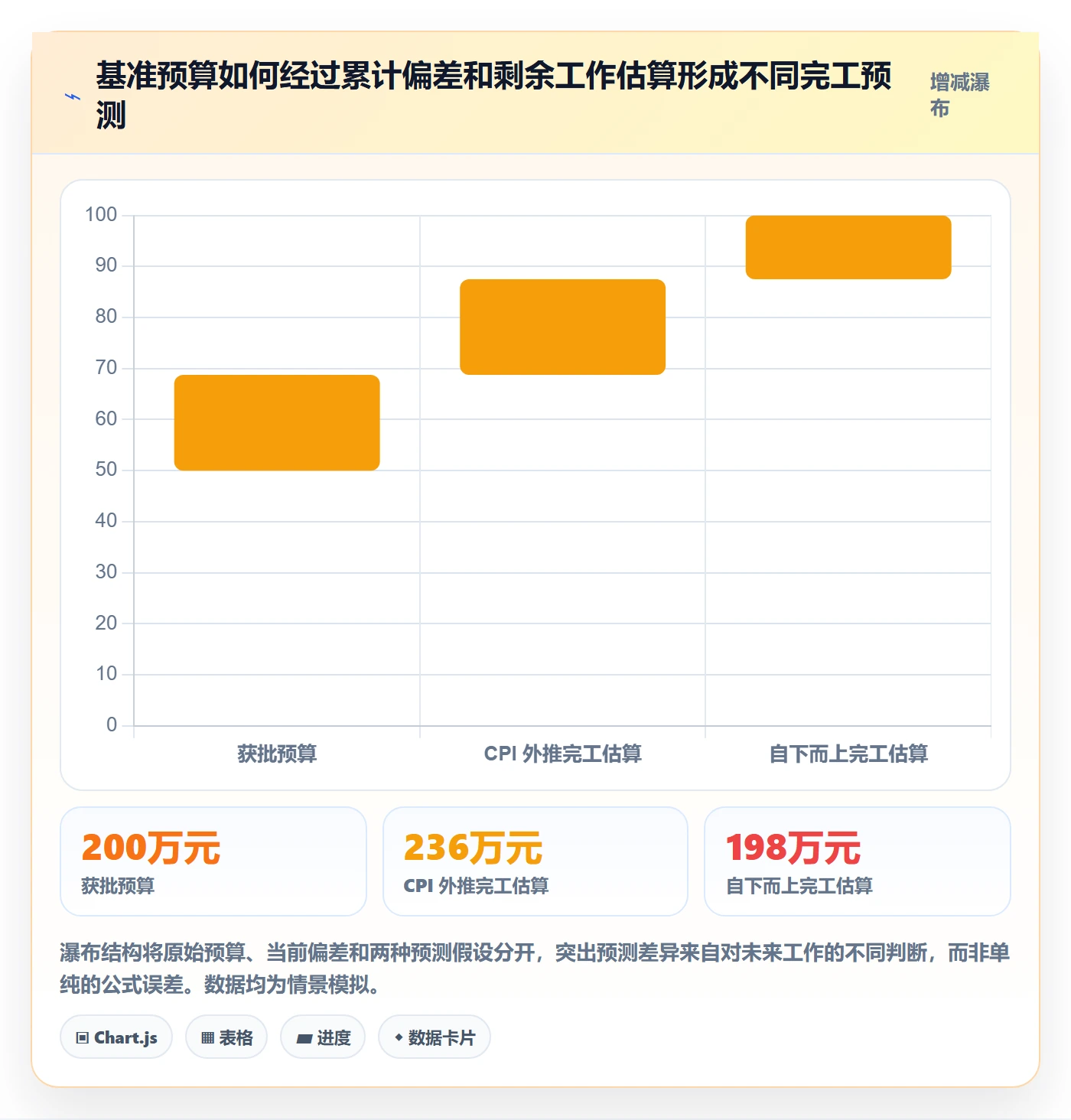Click the 自下而上完工估算 waterfall bar
Image resolution: width=1071 pixels, height=1120 pixels.
click(x=848, y=247)
